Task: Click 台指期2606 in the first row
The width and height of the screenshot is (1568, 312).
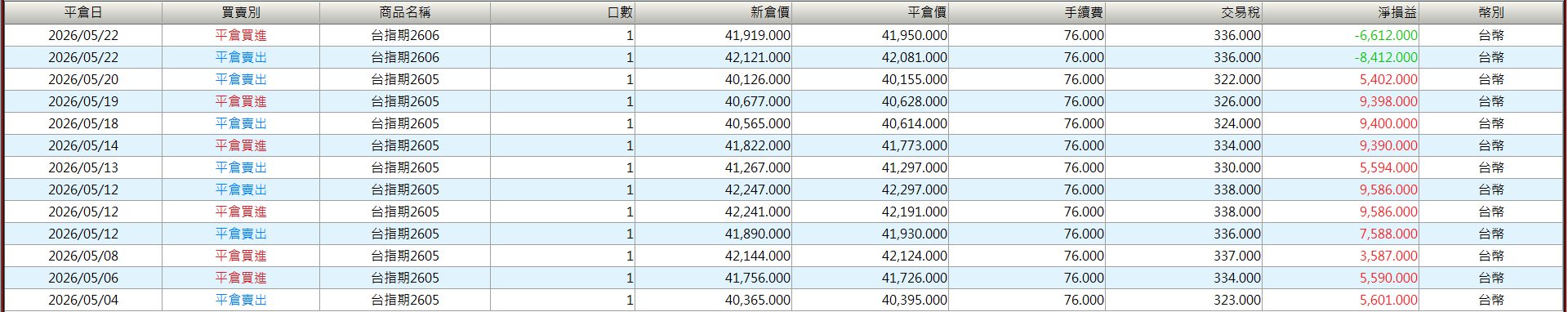Action: coord(405,35)
